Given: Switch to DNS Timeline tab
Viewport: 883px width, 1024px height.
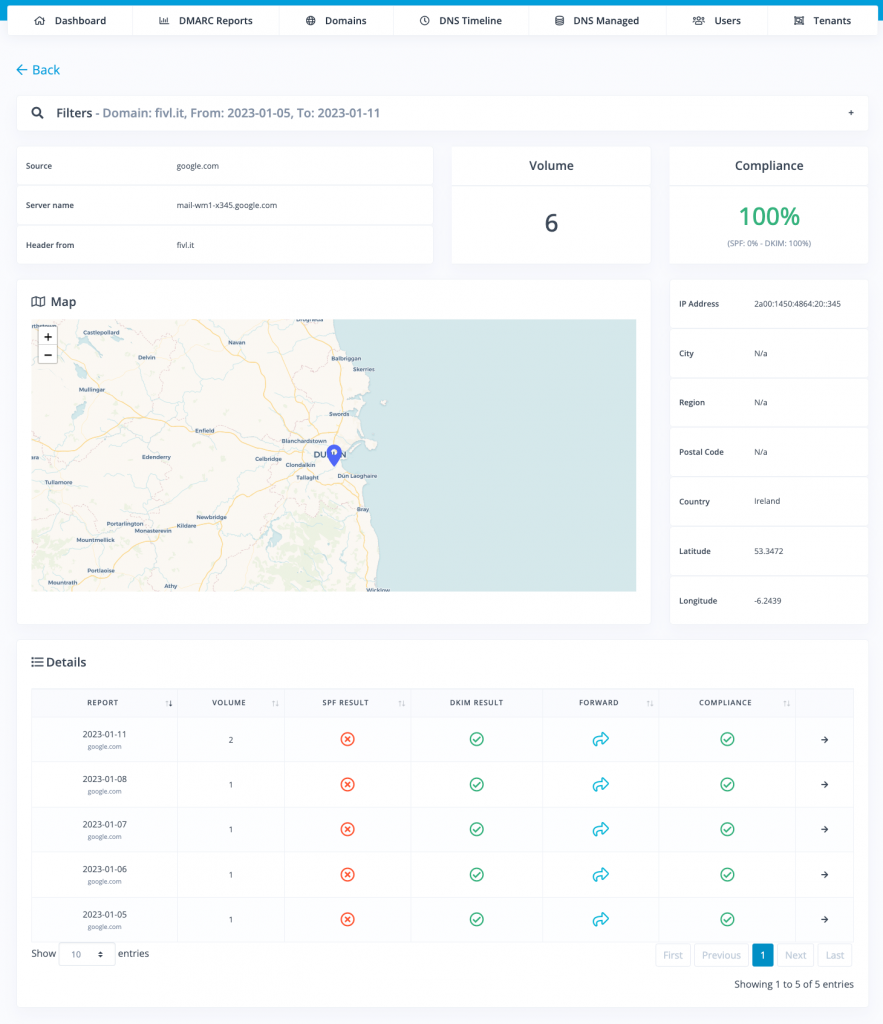Looking at the screenshot, I should click(460, 21).
